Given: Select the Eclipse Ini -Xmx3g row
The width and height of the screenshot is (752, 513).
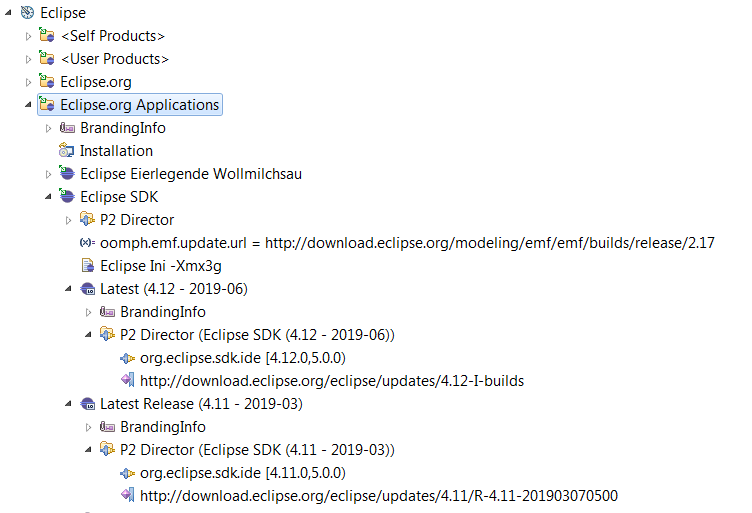Looking at the screenshot, I should pos(161,266).
